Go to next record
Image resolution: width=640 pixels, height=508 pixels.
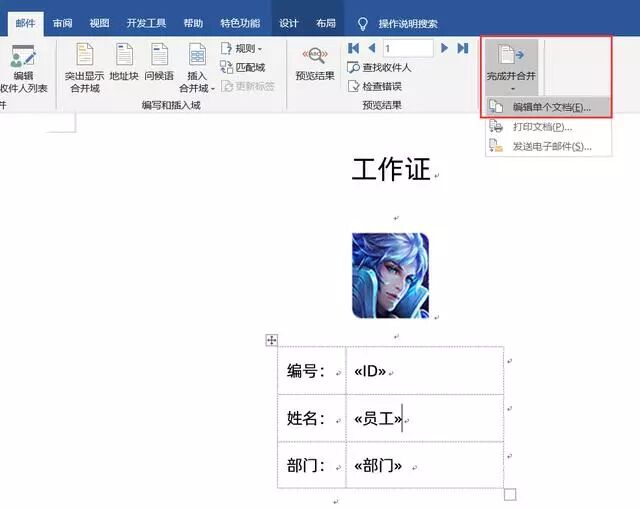pos(444,49)
